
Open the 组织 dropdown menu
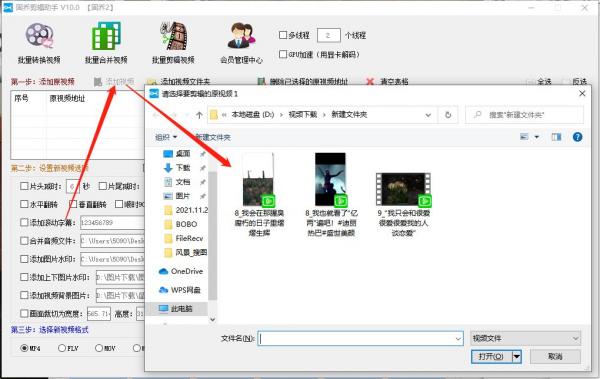pyautogui.click(x=166, y=137)
